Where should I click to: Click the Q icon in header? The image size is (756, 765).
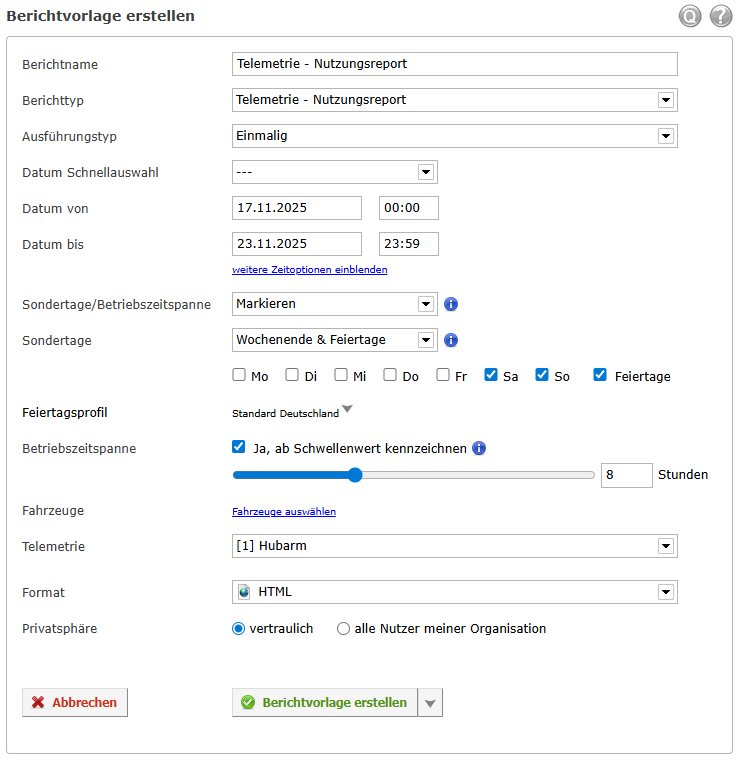click(x=690, y=16)
